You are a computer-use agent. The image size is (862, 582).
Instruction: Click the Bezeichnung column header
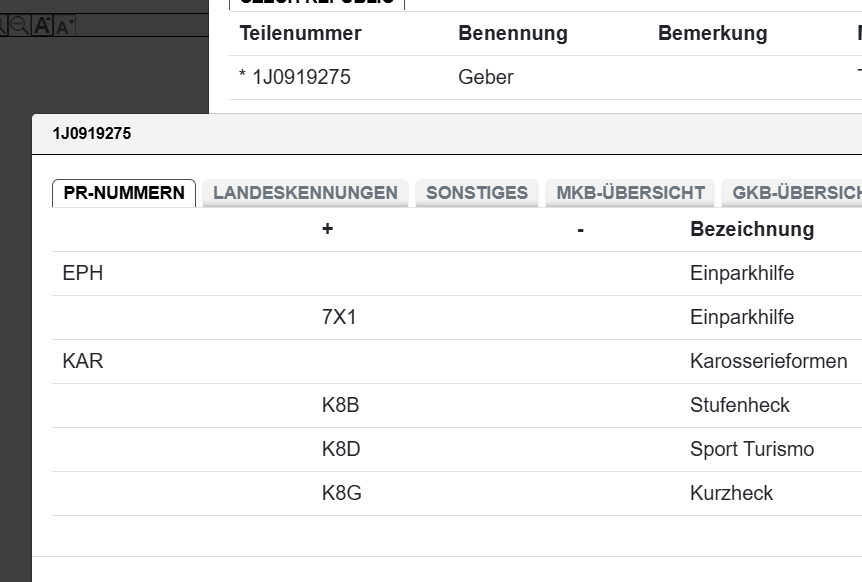pyautogui.click(x=752, y=229)
